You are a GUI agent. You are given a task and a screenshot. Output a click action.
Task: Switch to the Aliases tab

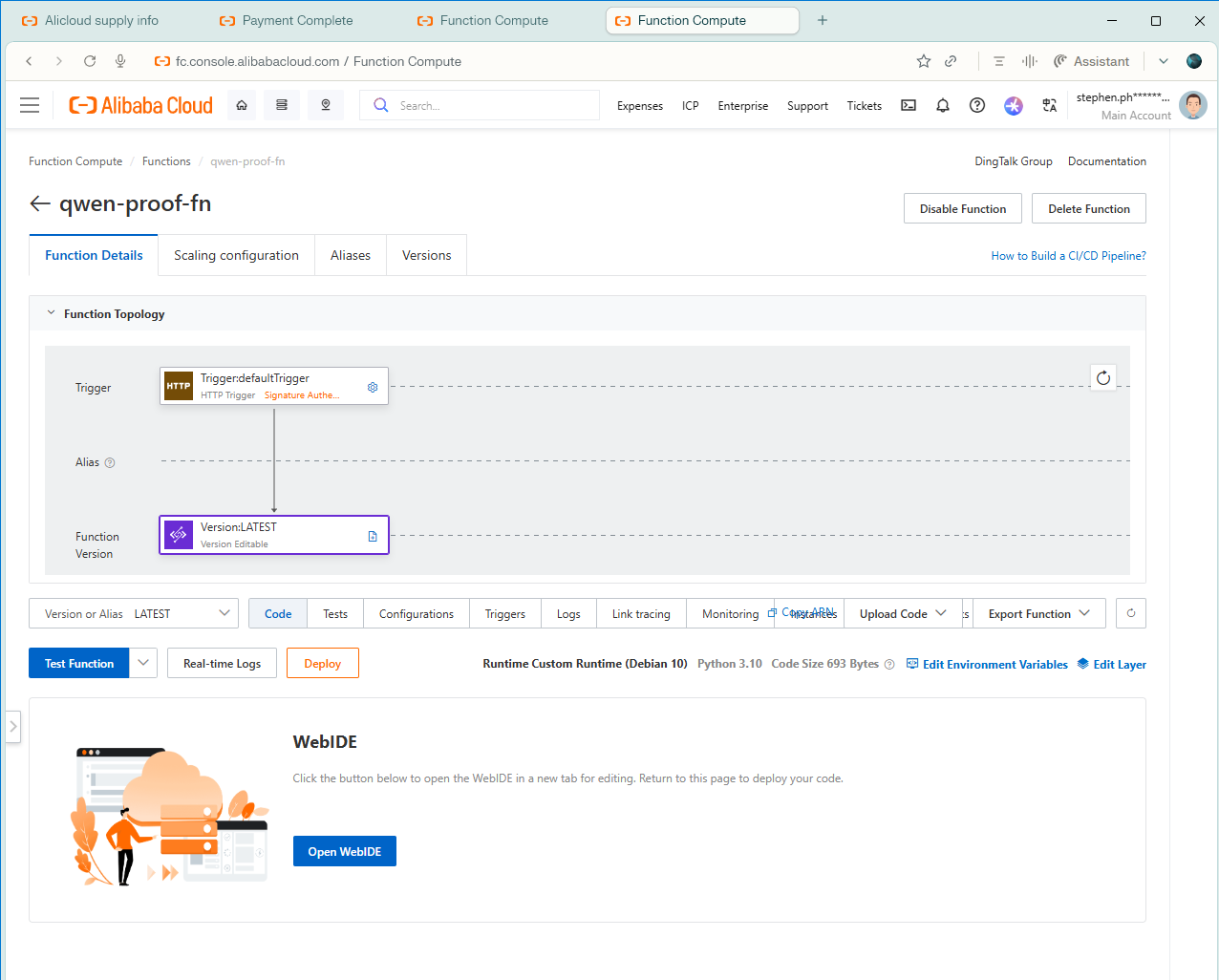pos(351,255)
